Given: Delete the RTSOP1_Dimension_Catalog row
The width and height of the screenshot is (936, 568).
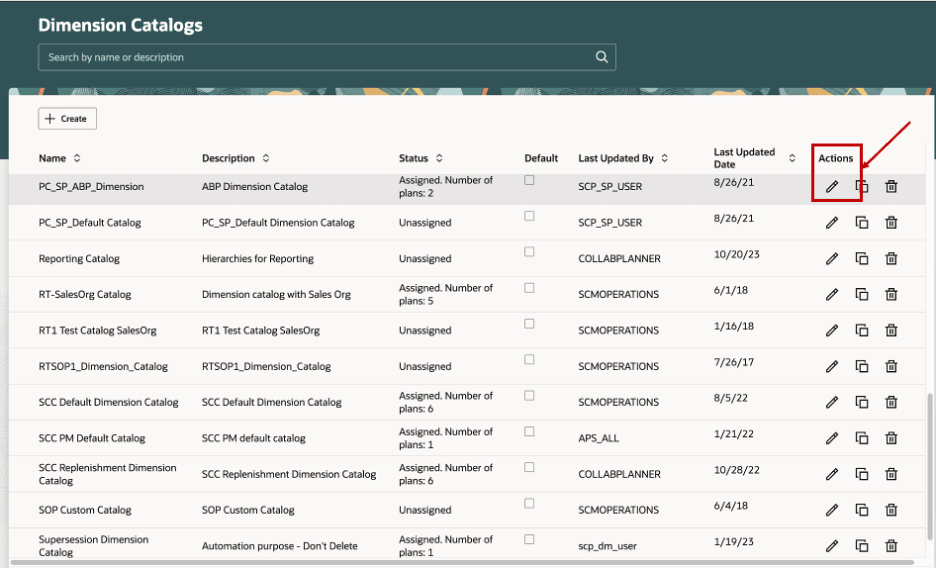Looking at the screenshot, I should [891, 366].
